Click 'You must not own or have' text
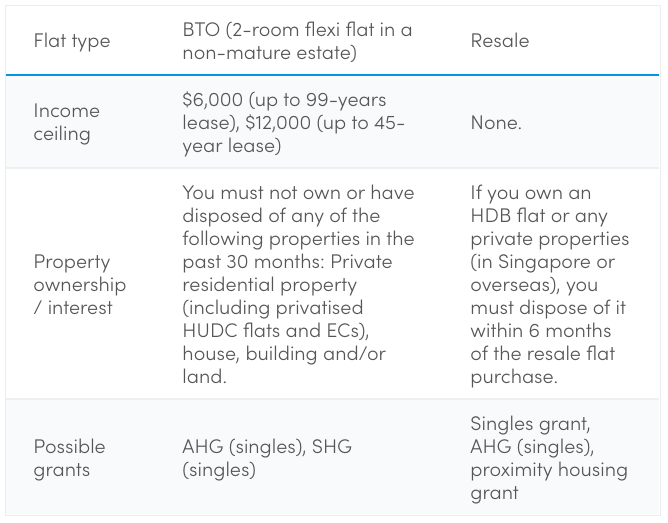This screenshot has width=668, height=523. point(297,192)
